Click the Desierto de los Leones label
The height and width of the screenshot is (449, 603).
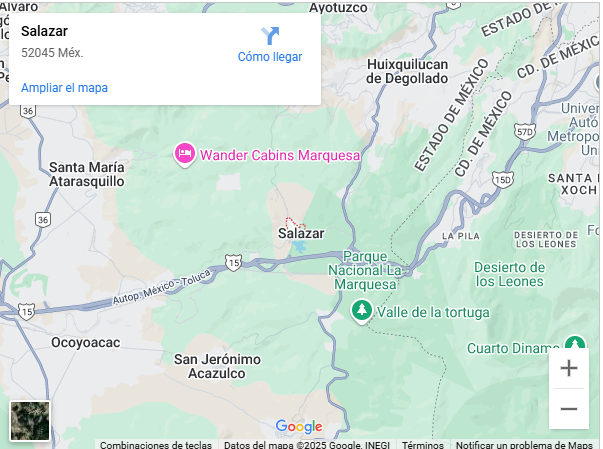click(510, 274)
